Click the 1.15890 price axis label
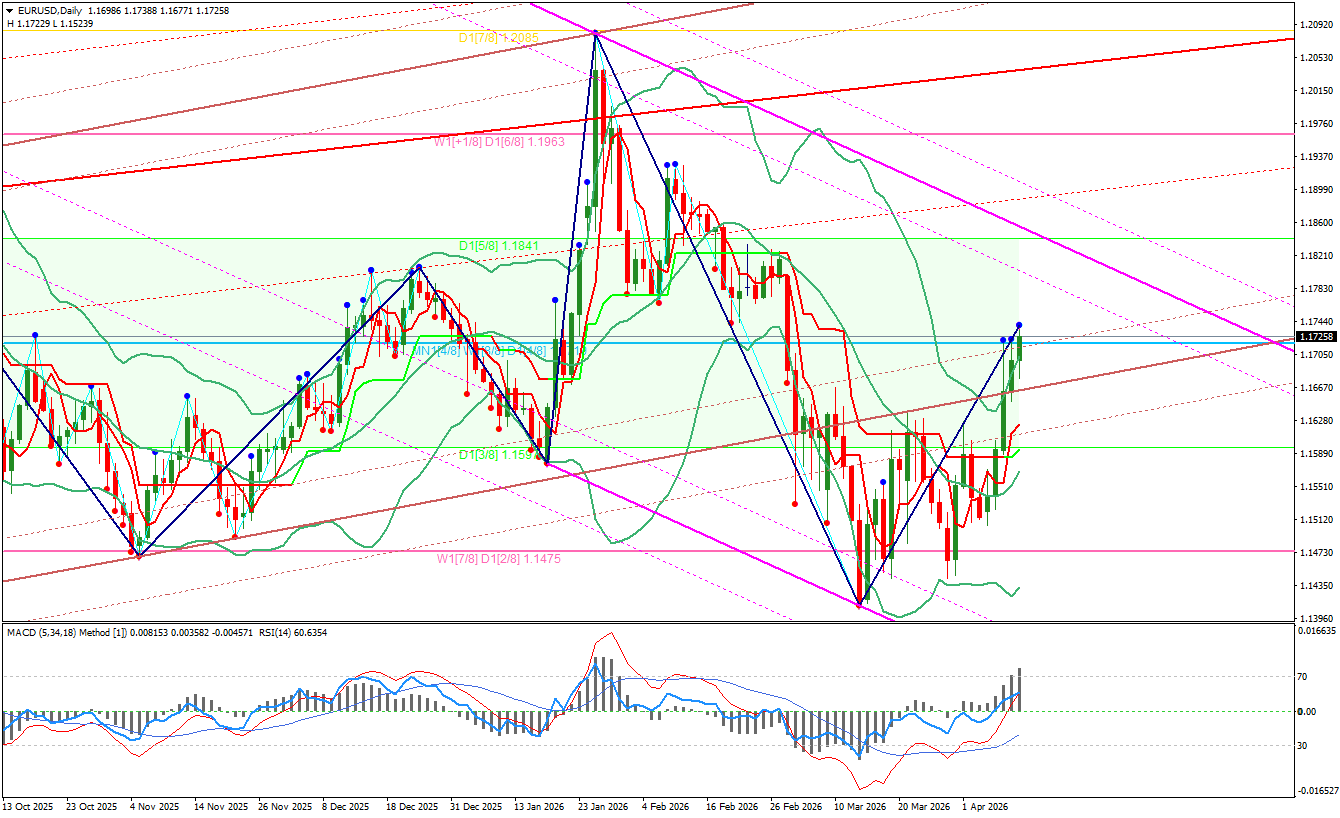 pyautogui.click(x=1315, y=453)
